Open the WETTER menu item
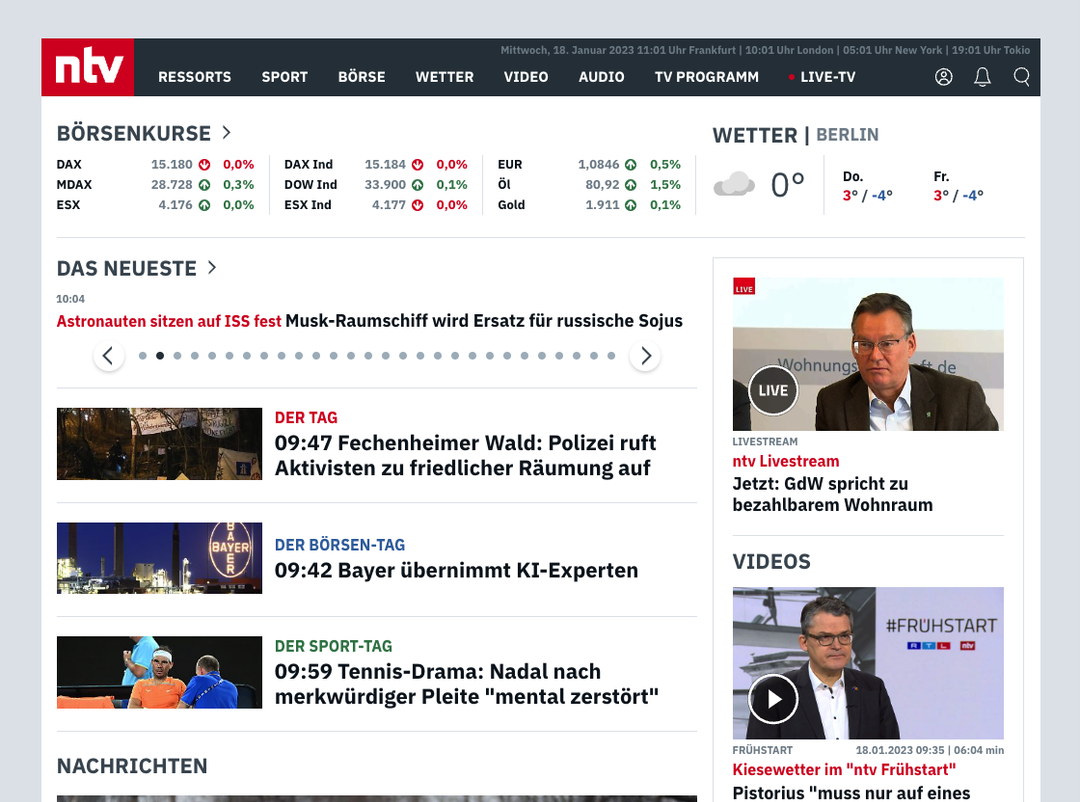Image resolution: width=1080 pixels, height=802 pixels. tap(444, 77)
